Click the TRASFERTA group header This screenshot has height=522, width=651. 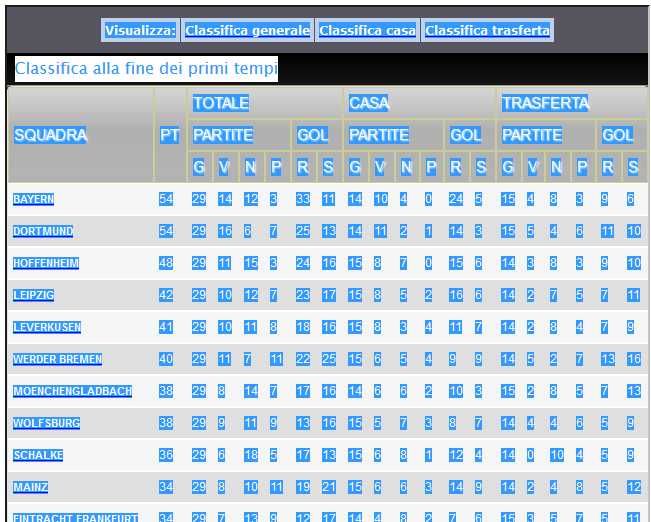click(546, 103)
